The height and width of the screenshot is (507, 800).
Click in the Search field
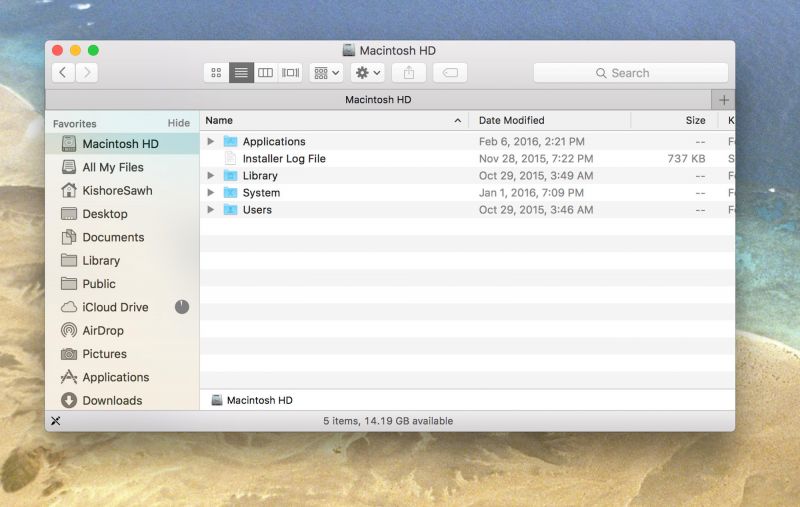click(x=631, y=73)
